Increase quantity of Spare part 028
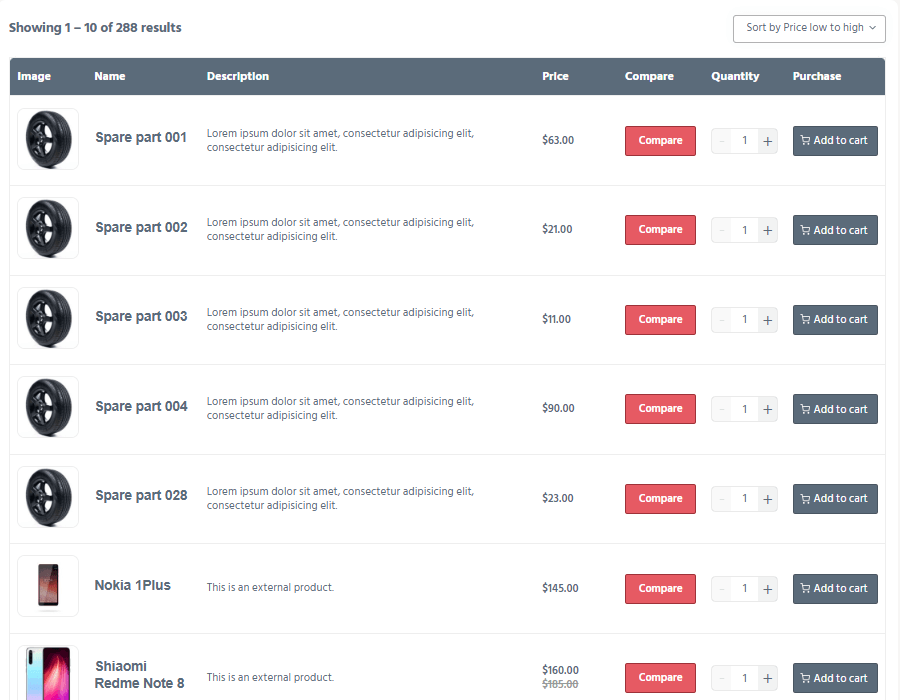 (767, 499)
